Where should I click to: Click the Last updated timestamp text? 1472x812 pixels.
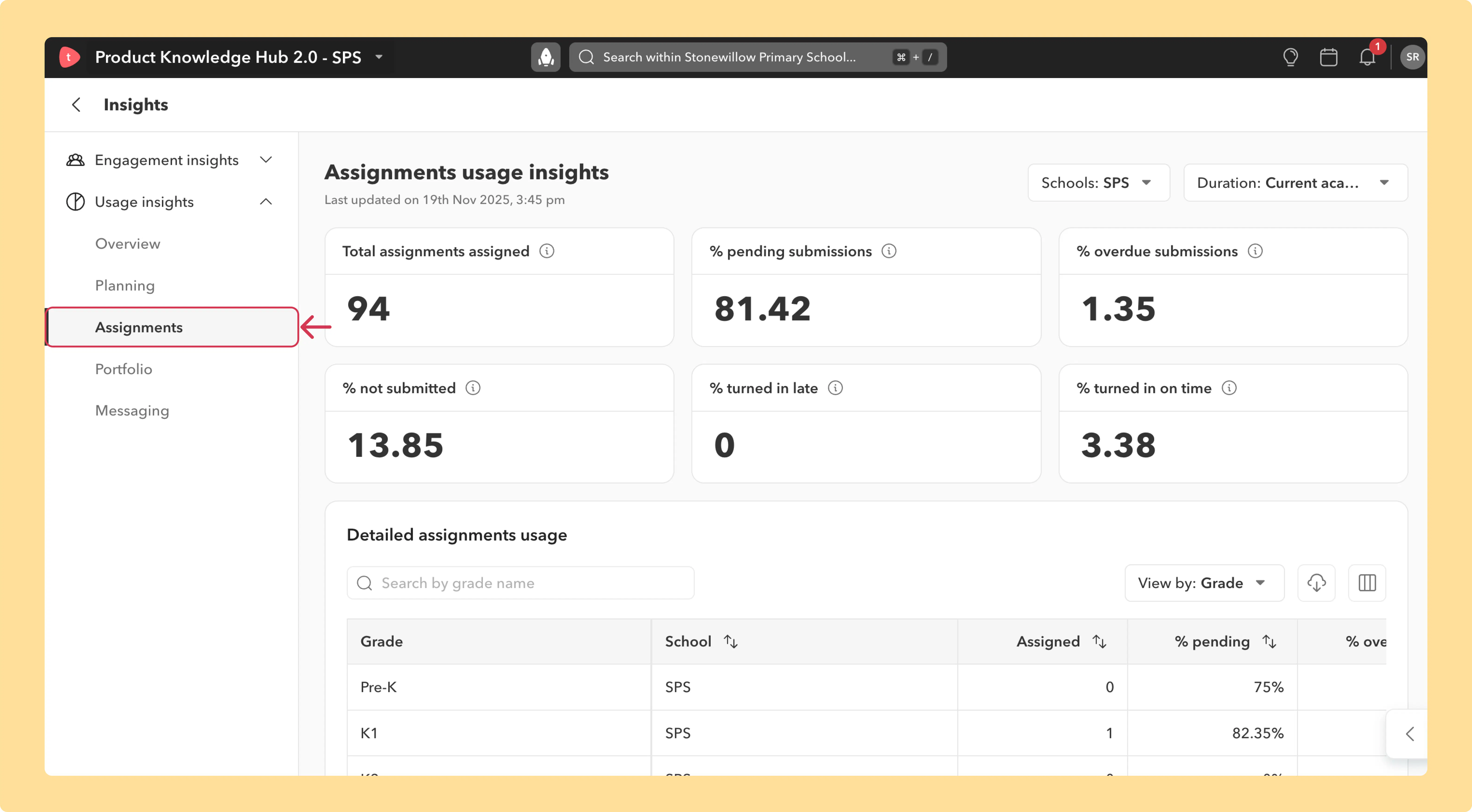445,200
